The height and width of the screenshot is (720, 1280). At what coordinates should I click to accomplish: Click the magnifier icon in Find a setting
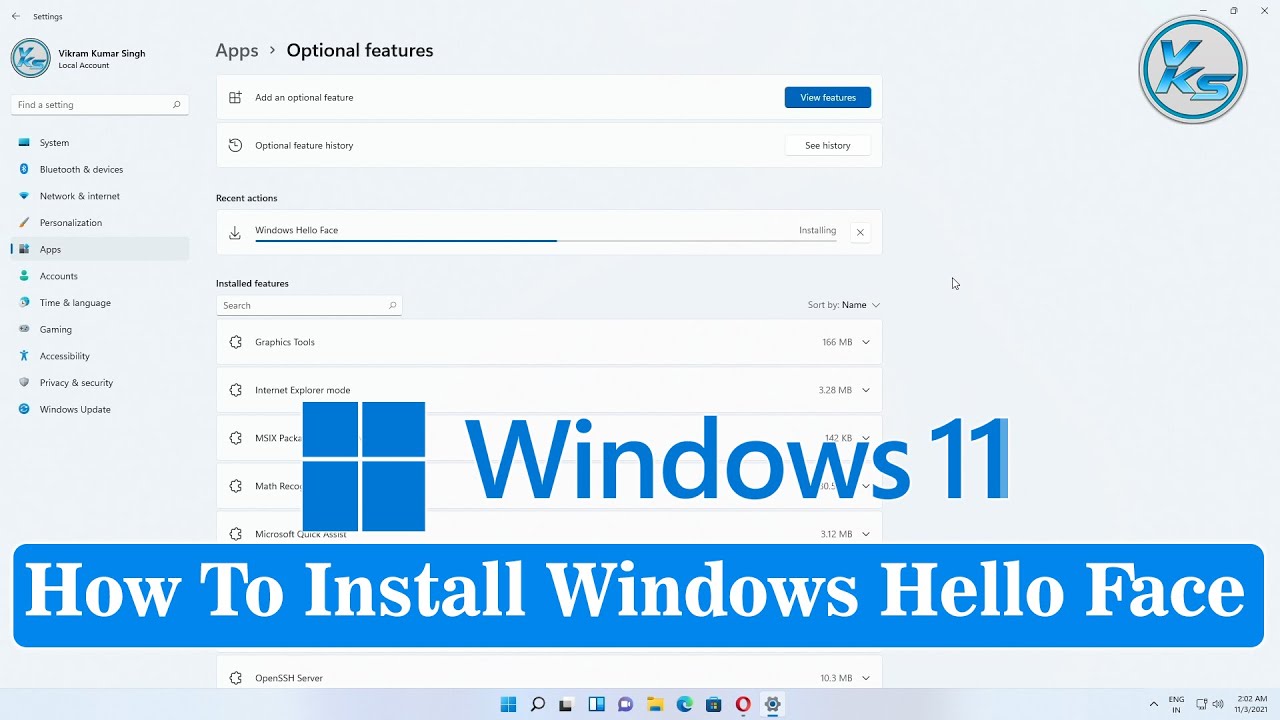[x=176, y=104]
